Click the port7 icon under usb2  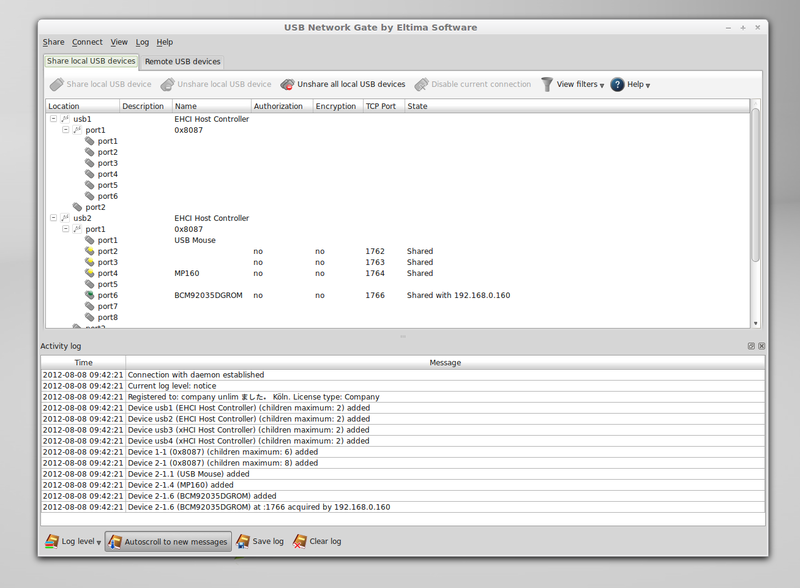click(x=90, y=306)
